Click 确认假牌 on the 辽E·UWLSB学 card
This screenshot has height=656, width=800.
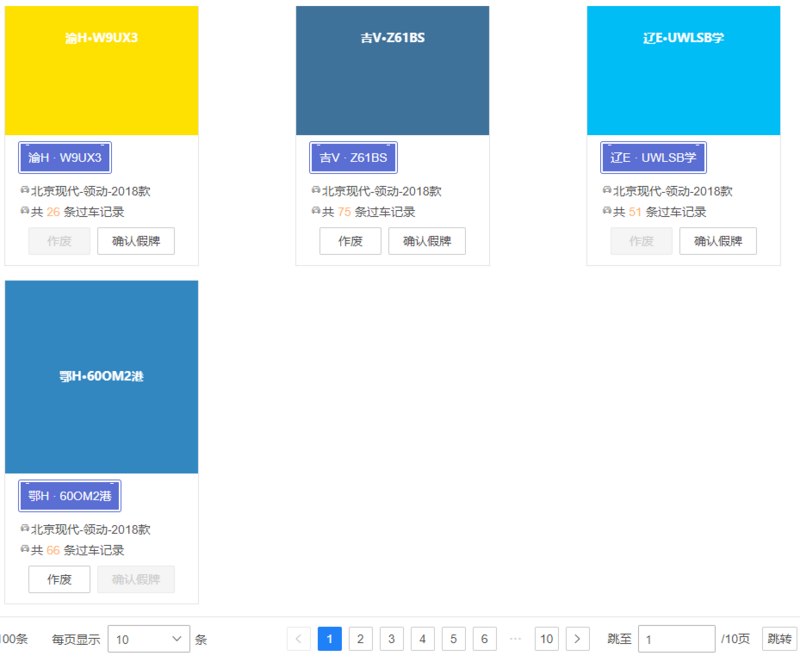point(718,241)
